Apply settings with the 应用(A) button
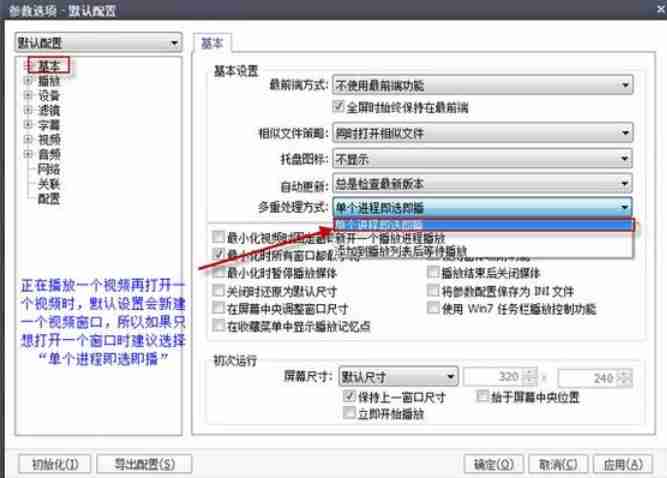Screen dimensions: 667x478 [x=623, y=464]
